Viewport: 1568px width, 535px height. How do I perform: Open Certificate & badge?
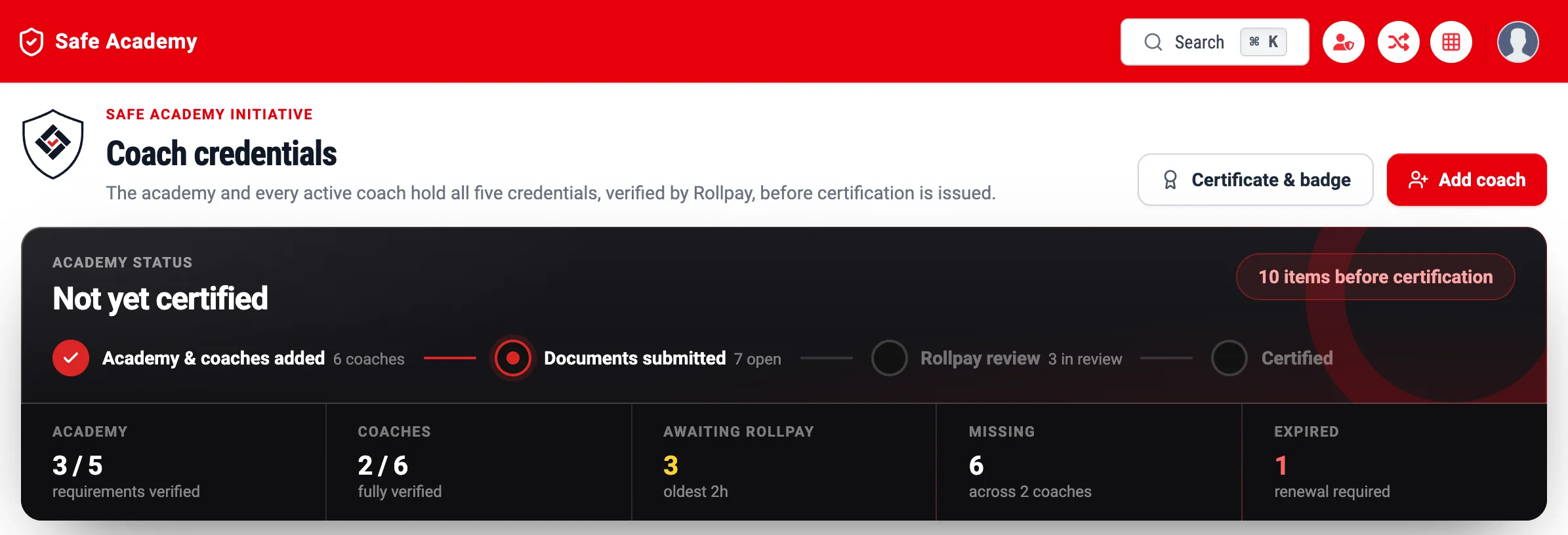(x=1256, y=180)
